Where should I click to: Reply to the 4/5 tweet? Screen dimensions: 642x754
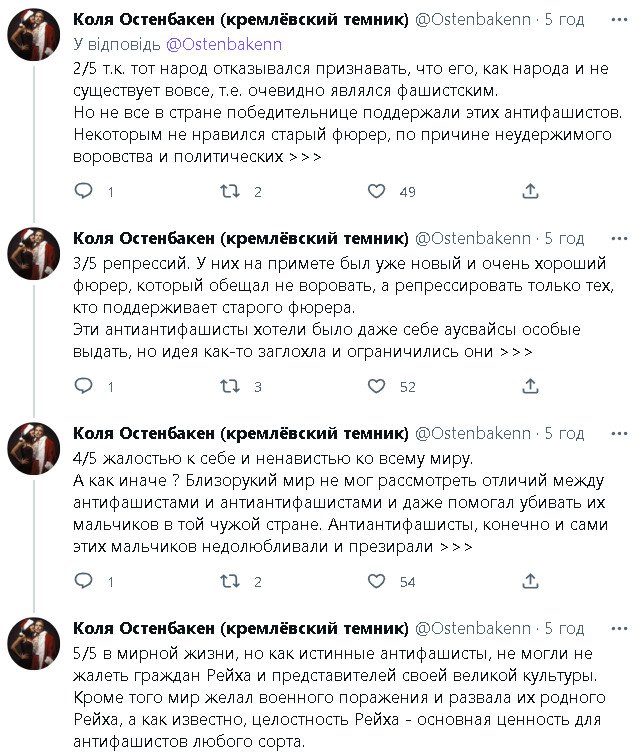click(x=85, y=581)
